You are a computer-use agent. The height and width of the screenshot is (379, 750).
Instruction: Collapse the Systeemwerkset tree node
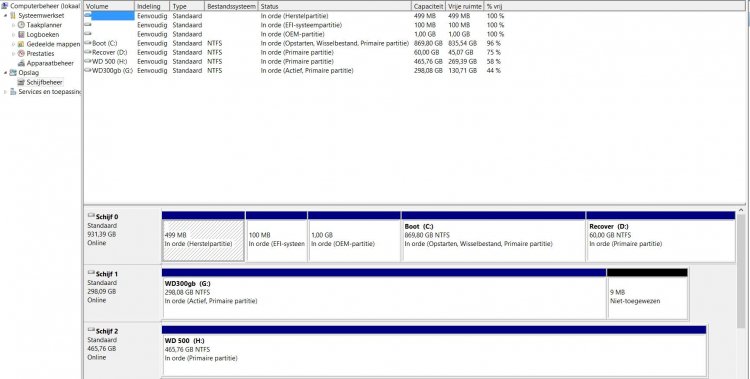point(5,16)
